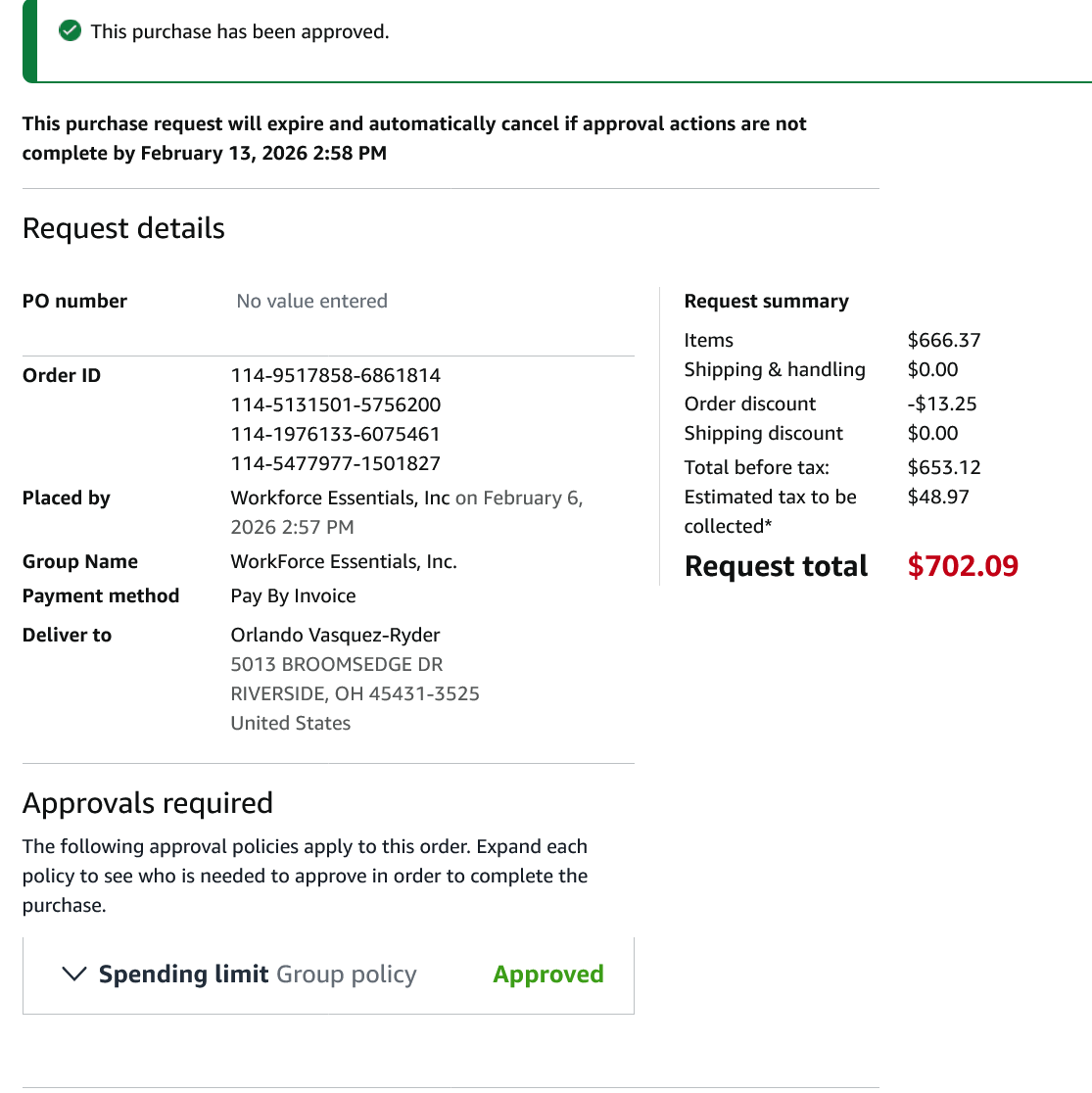
Task: Open order ID 114-5477977-1501827
Action: pos(335,463)
